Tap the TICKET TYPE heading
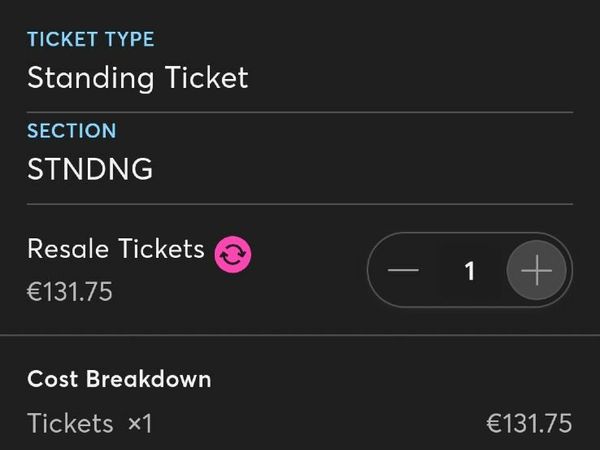The width and height of the screenshot is (600, 450). tap(91, 39)
